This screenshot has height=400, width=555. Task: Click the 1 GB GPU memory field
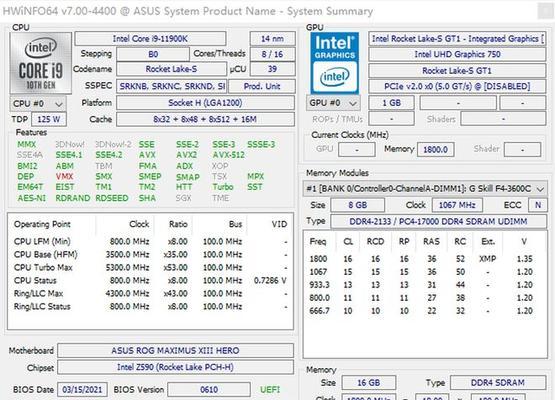click(391, 103)
